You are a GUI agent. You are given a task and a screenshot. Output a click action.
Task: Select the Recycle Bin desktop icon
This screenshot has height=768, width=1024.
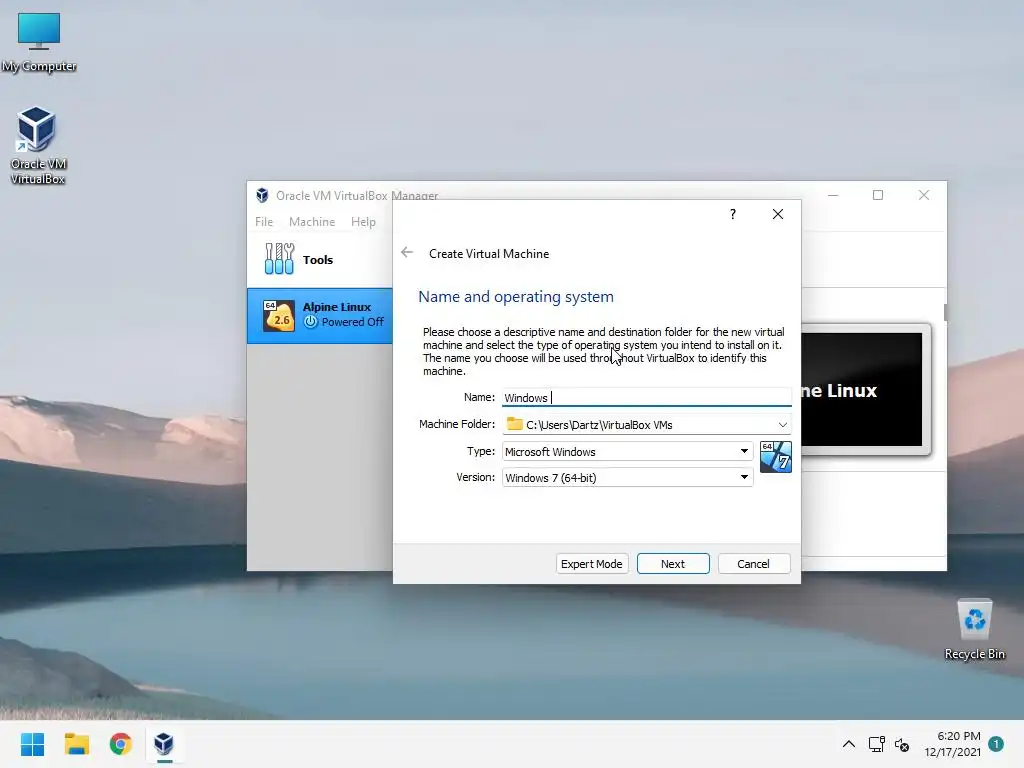[974, 630]
